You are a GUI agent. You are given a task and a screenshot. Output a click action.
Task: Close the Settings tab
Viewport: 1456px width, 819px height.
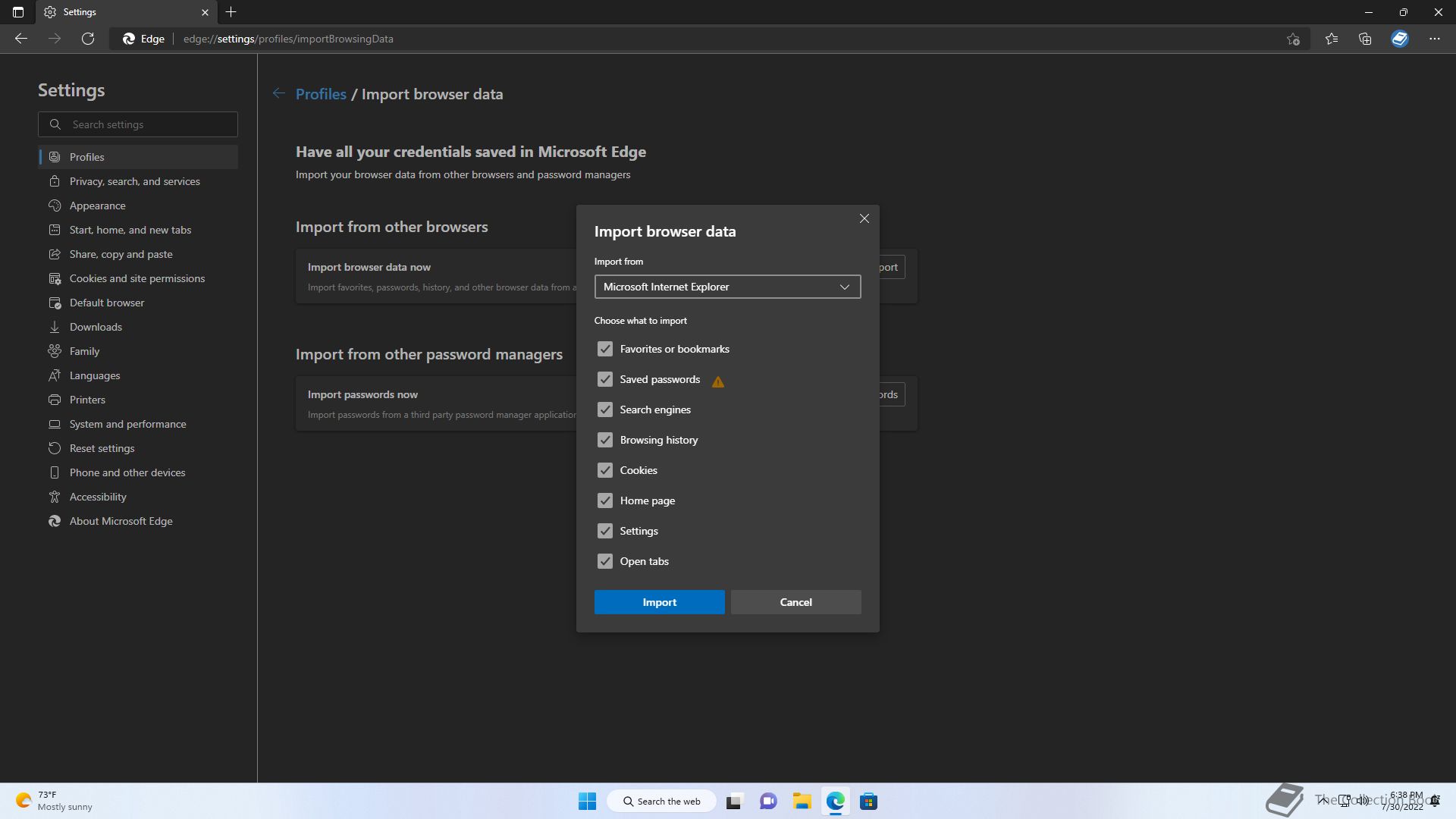[x=205, y=12]
